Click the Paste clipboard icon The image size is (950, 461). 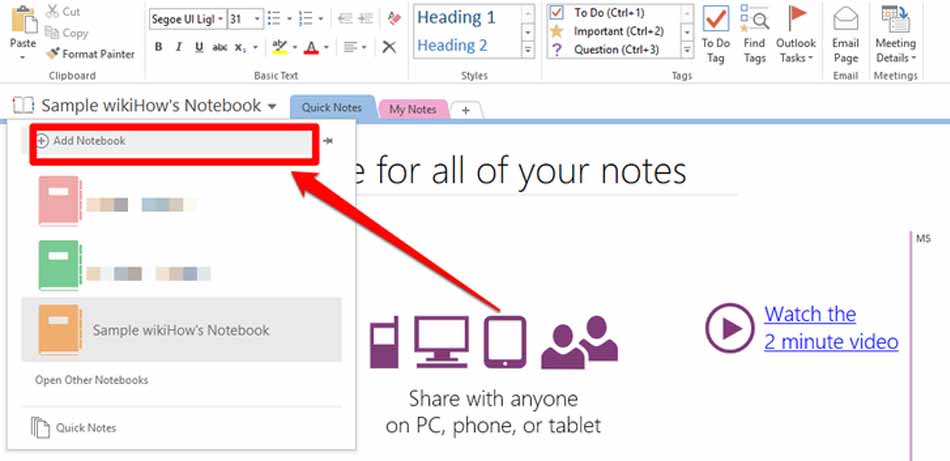(24, 21)
